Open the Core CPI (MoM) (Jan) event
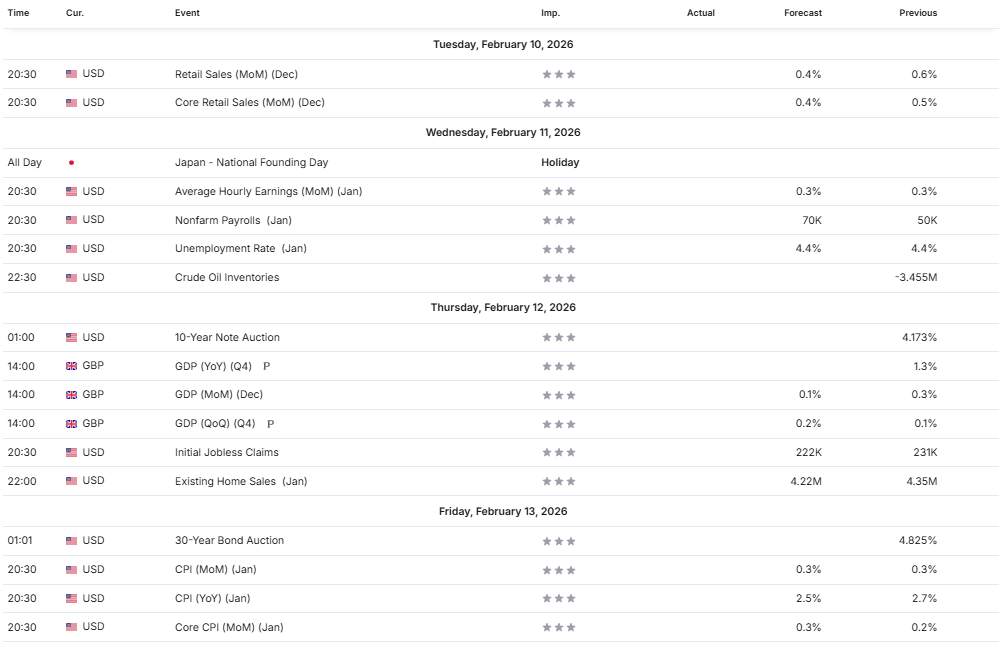This screenshot has width=1002, height=648. [x=229, y=627]
